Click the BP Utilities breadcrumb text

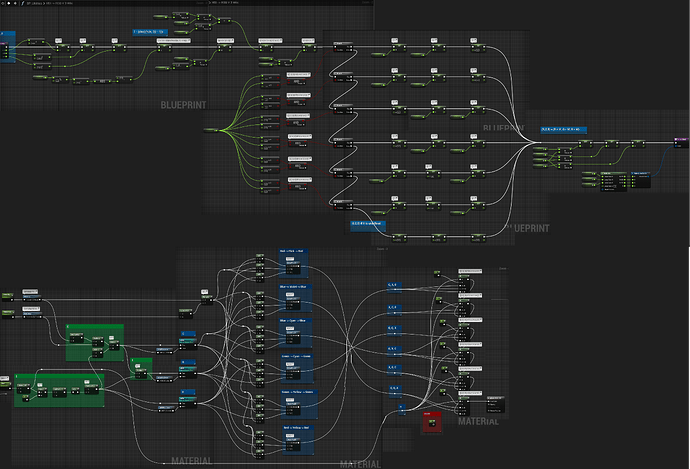(33, 3)
